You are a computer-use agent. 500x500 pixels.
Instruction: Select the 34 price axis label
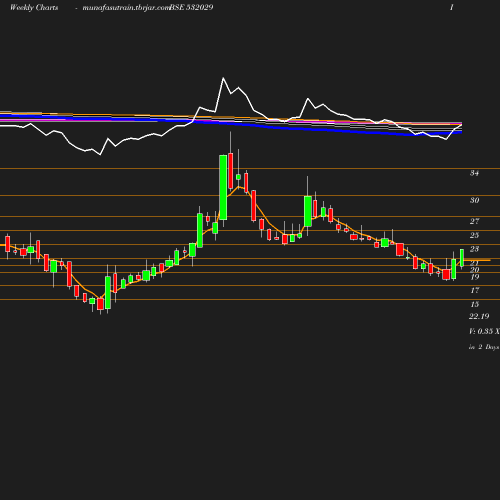tap(474, 173)
